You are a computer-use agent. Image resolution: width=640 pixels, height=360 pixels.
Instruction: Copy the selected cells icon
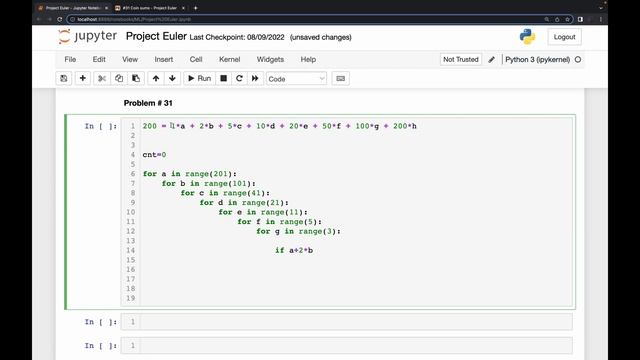(x=119, y=78)
